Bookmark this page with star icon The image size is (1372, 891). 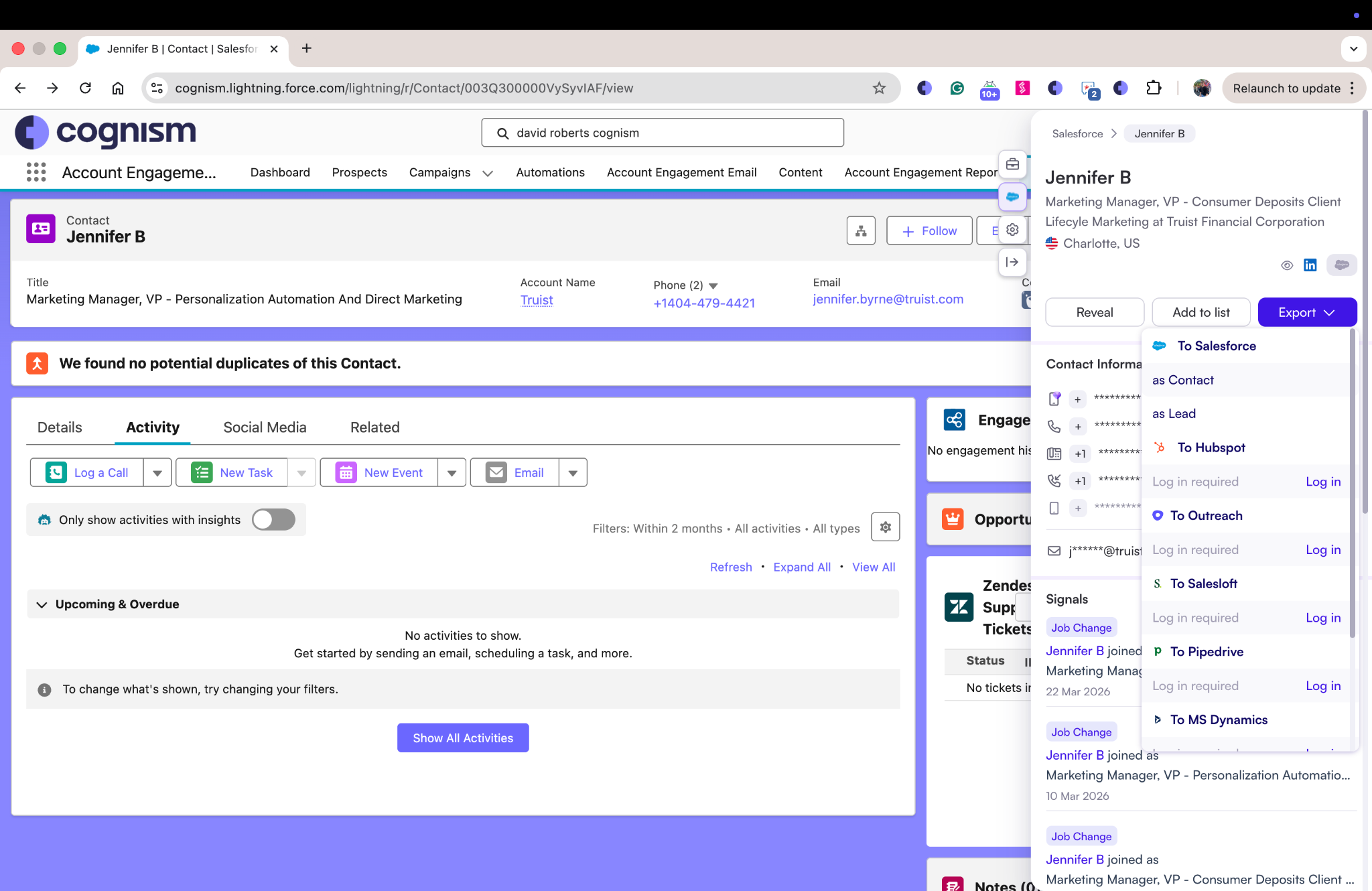pyautogui.click(x=879, y=88)
